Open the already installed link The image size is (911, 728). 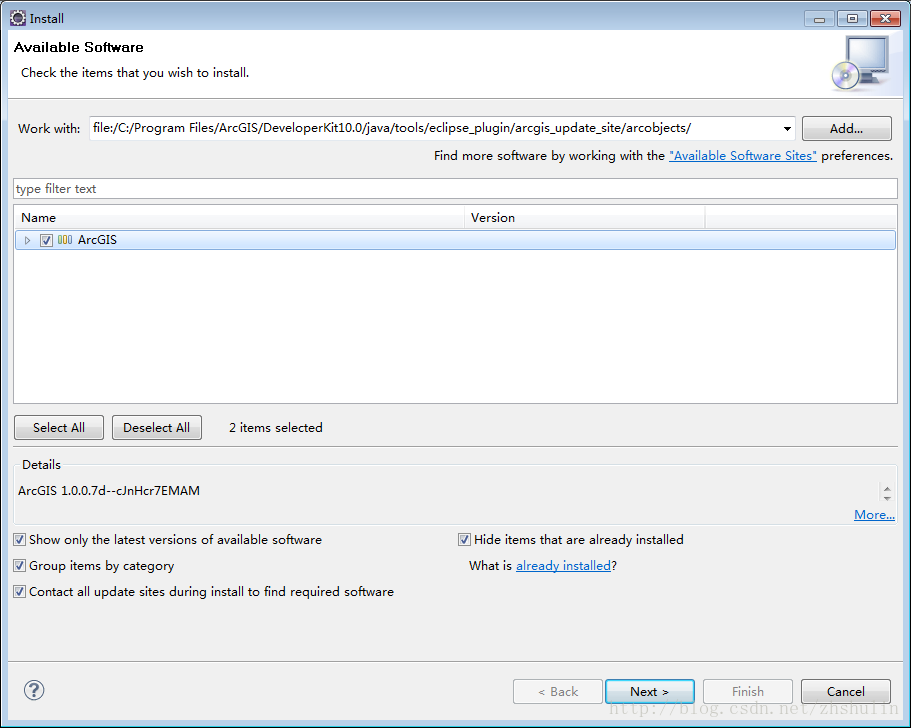[x=563, y=566]
